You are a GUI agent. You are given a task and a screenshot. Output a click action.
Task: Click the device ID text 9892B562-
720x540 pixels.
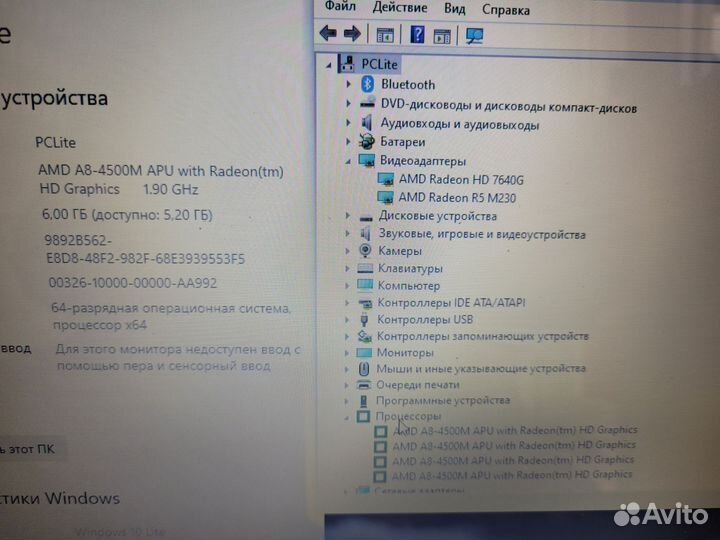[78, 240]
